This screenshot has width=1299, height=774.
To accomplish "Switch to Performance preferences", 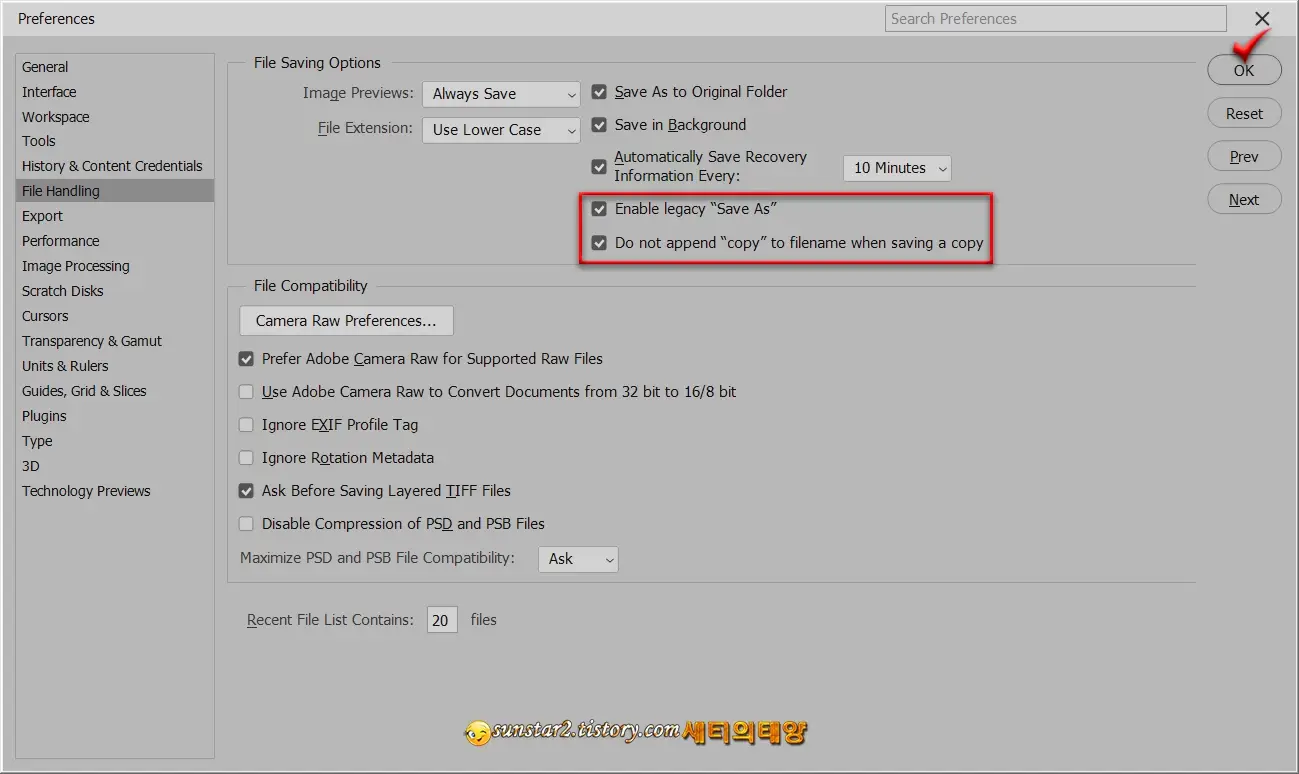I will pos(115,241).
